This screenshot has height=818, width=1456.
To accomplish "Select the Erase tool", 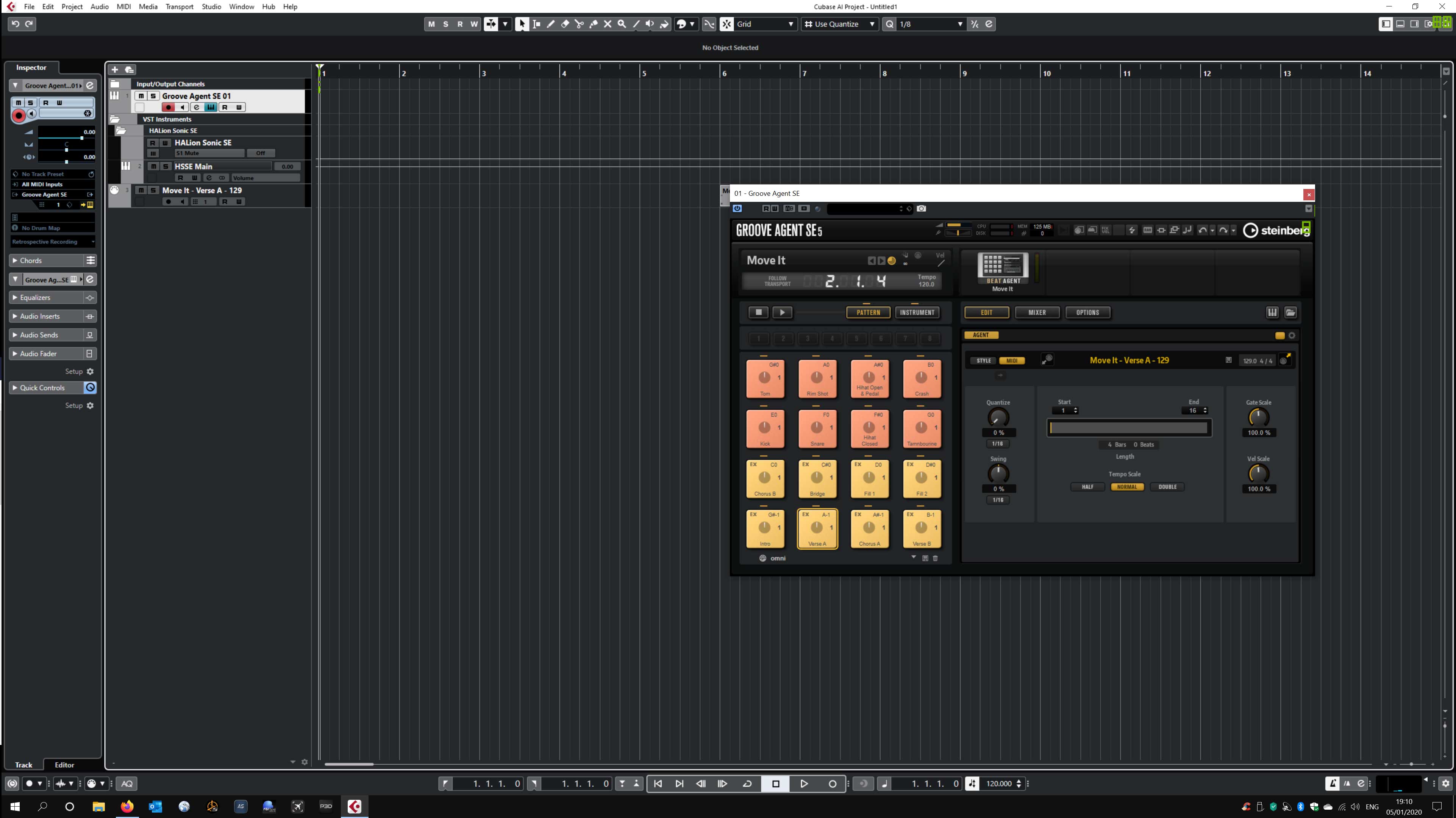I will click(565, 24).
